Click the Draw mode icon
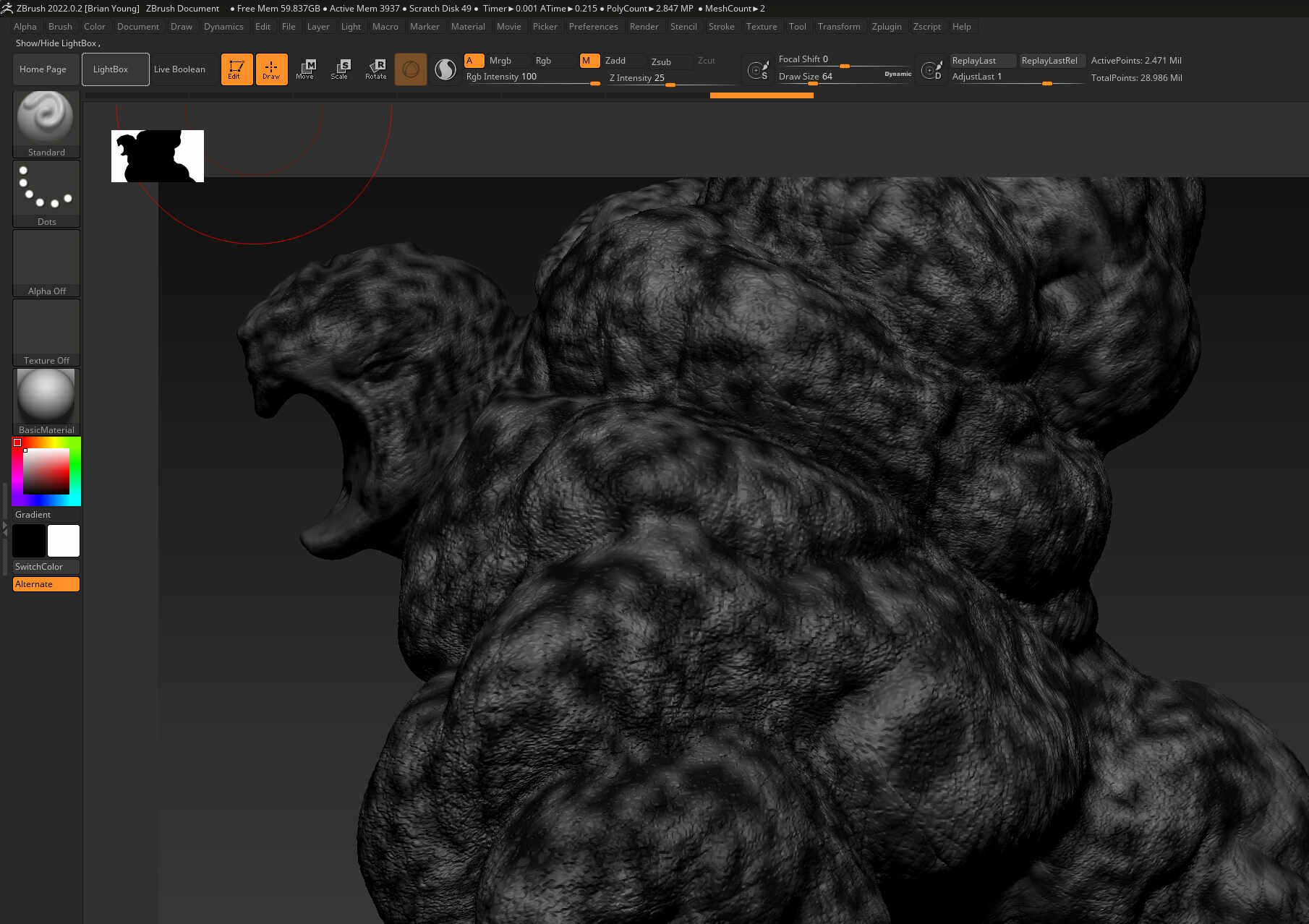Screen dimensions: 1309x924 click(271, 69)
